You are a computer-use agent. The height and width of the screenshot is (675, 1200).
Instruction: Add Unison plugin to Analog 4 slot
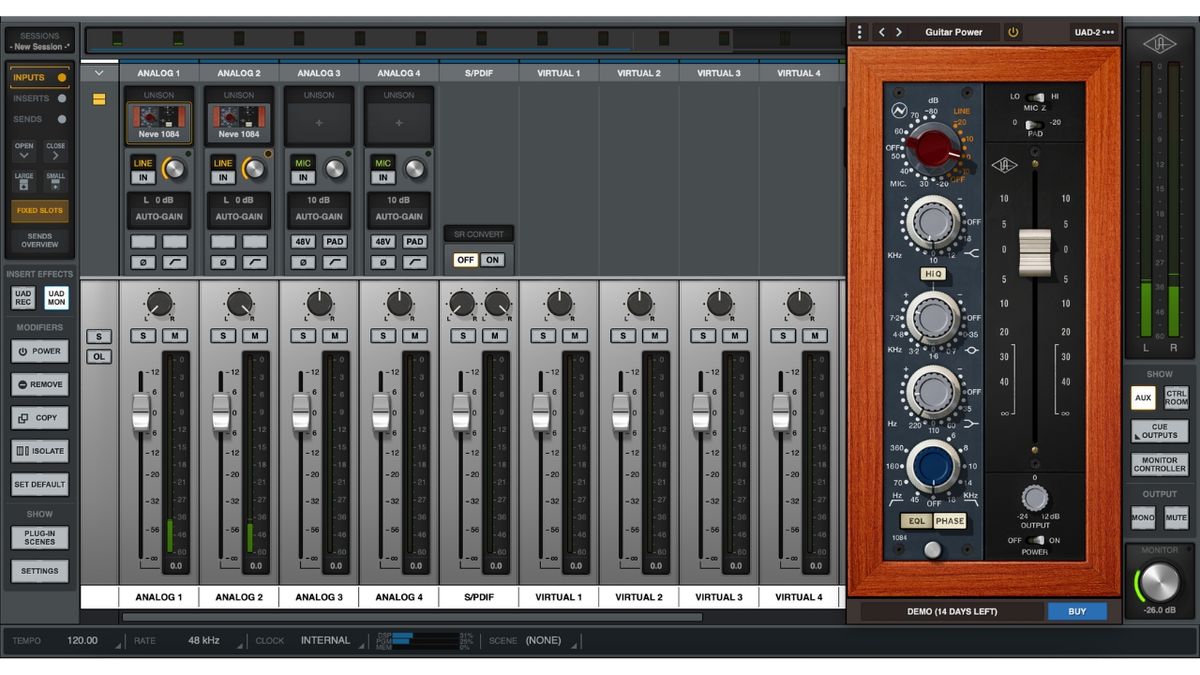coord(399,123)
